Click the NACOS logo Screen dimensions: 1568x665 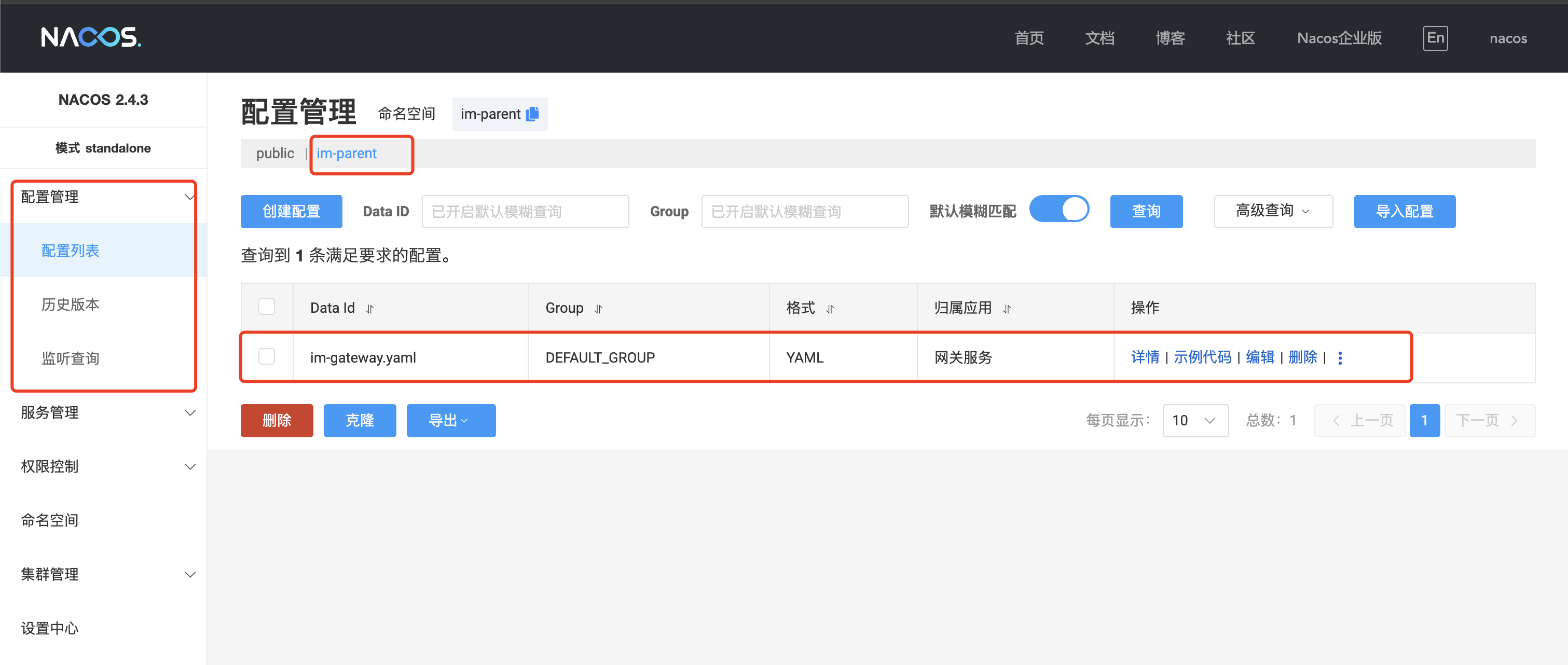point(91,37)
